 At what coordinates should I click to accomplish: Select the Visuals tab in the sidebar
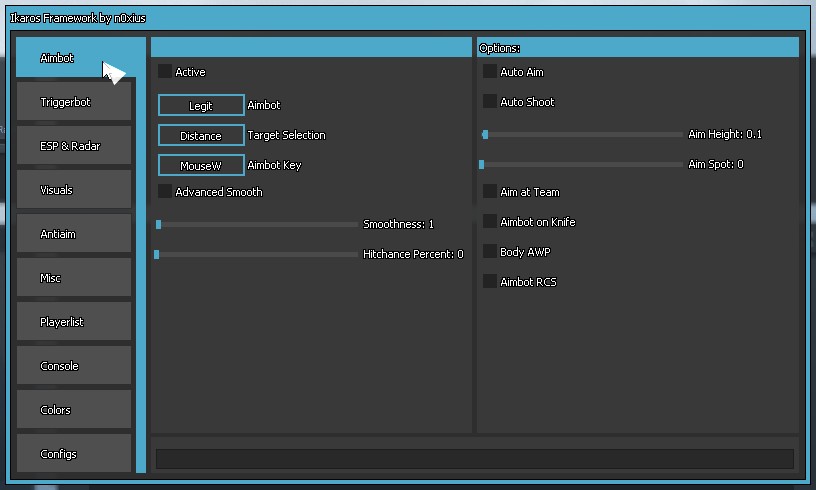click(x=74, y=190)
